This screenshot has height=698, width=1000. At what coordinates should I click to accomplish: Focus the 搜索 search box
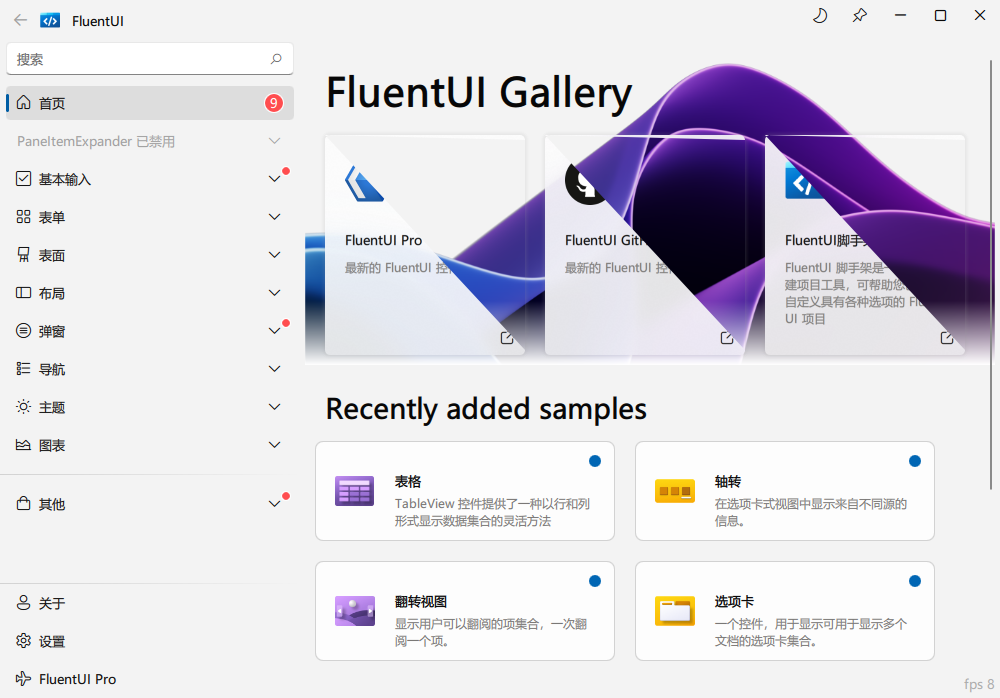150,59
